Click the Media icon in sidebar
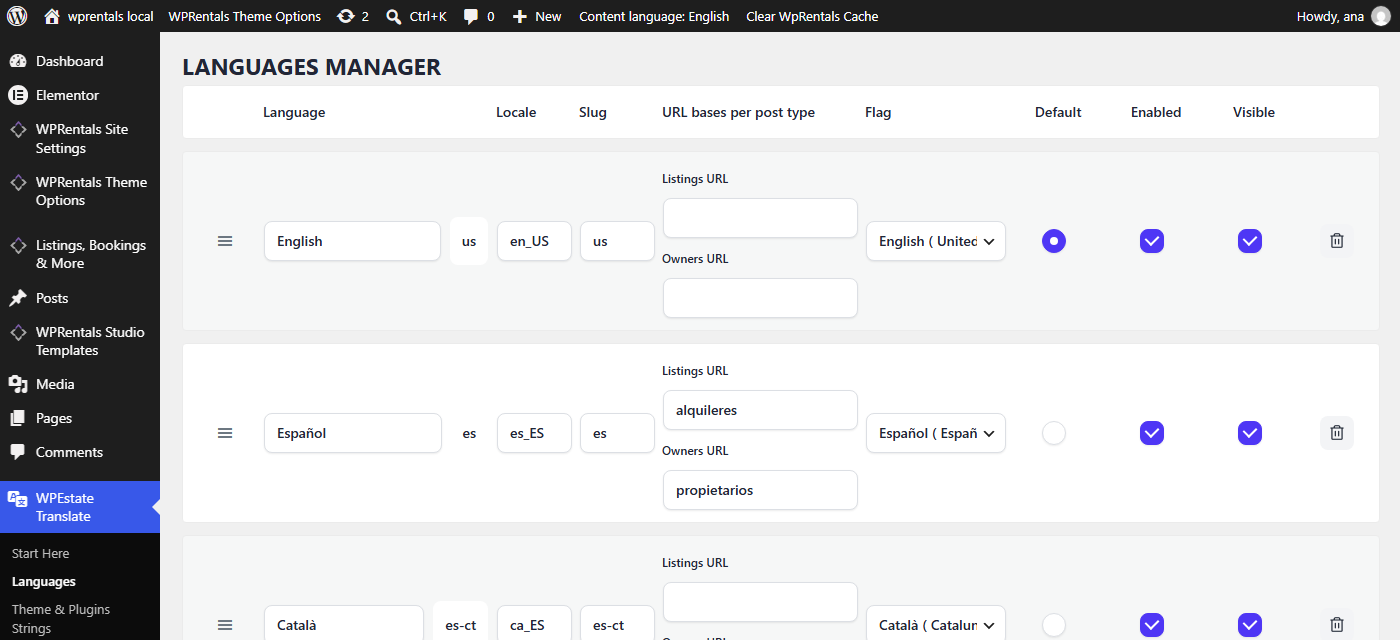This screenshot has height=640, width=1400. pyautogui.click(x=18, y=384)
